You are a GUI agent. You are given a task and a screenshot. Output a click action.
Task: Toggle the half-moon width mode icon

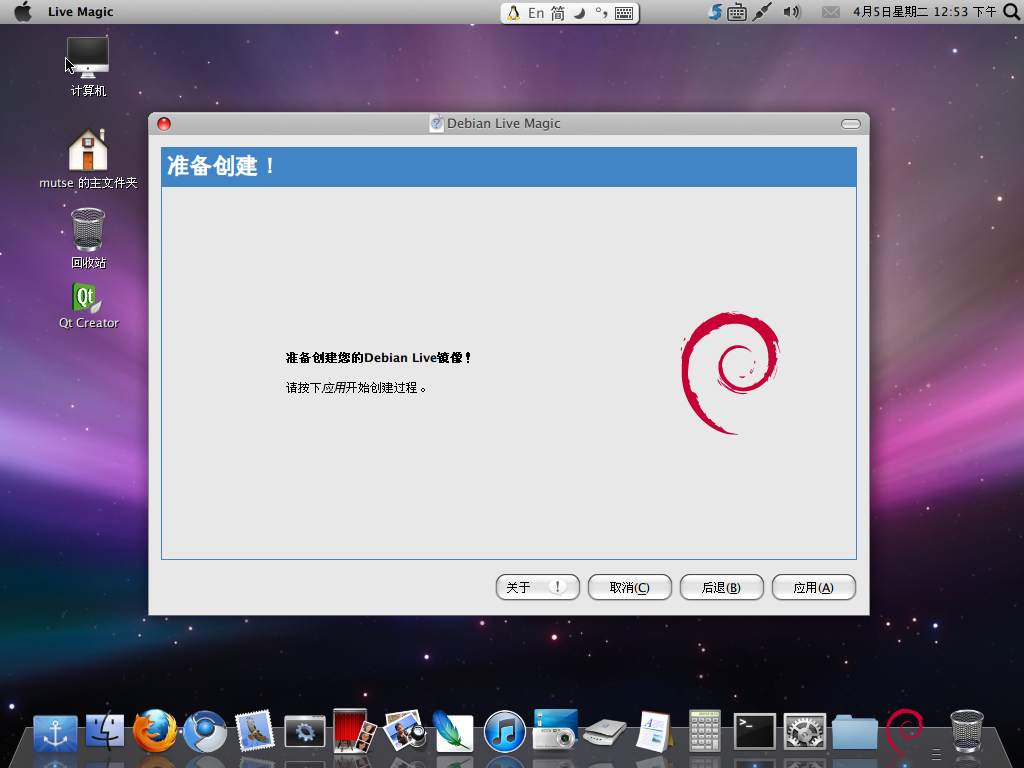point(579,13)
